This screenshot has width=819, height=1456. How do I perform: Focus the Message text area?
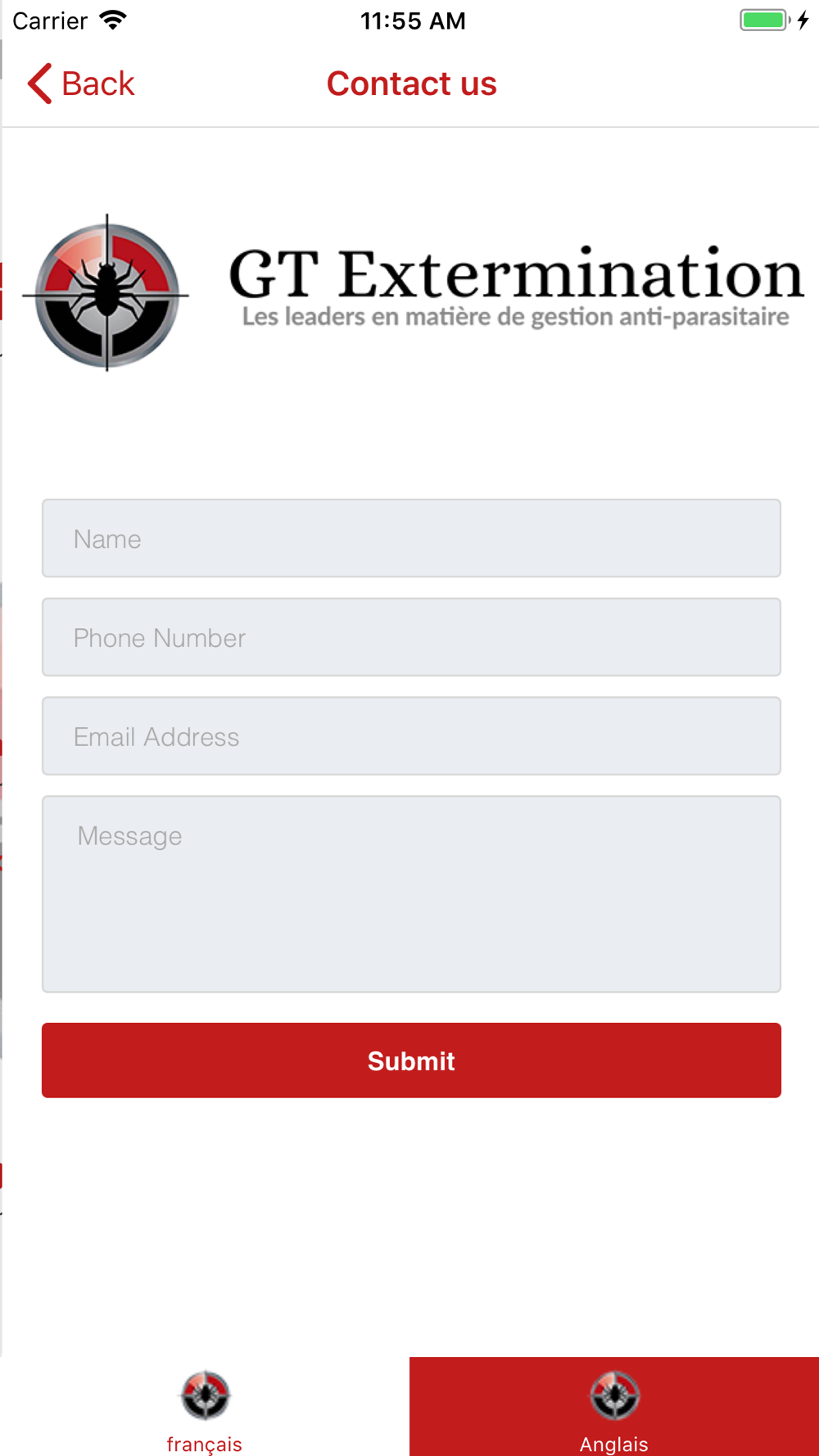pos(411,894)
